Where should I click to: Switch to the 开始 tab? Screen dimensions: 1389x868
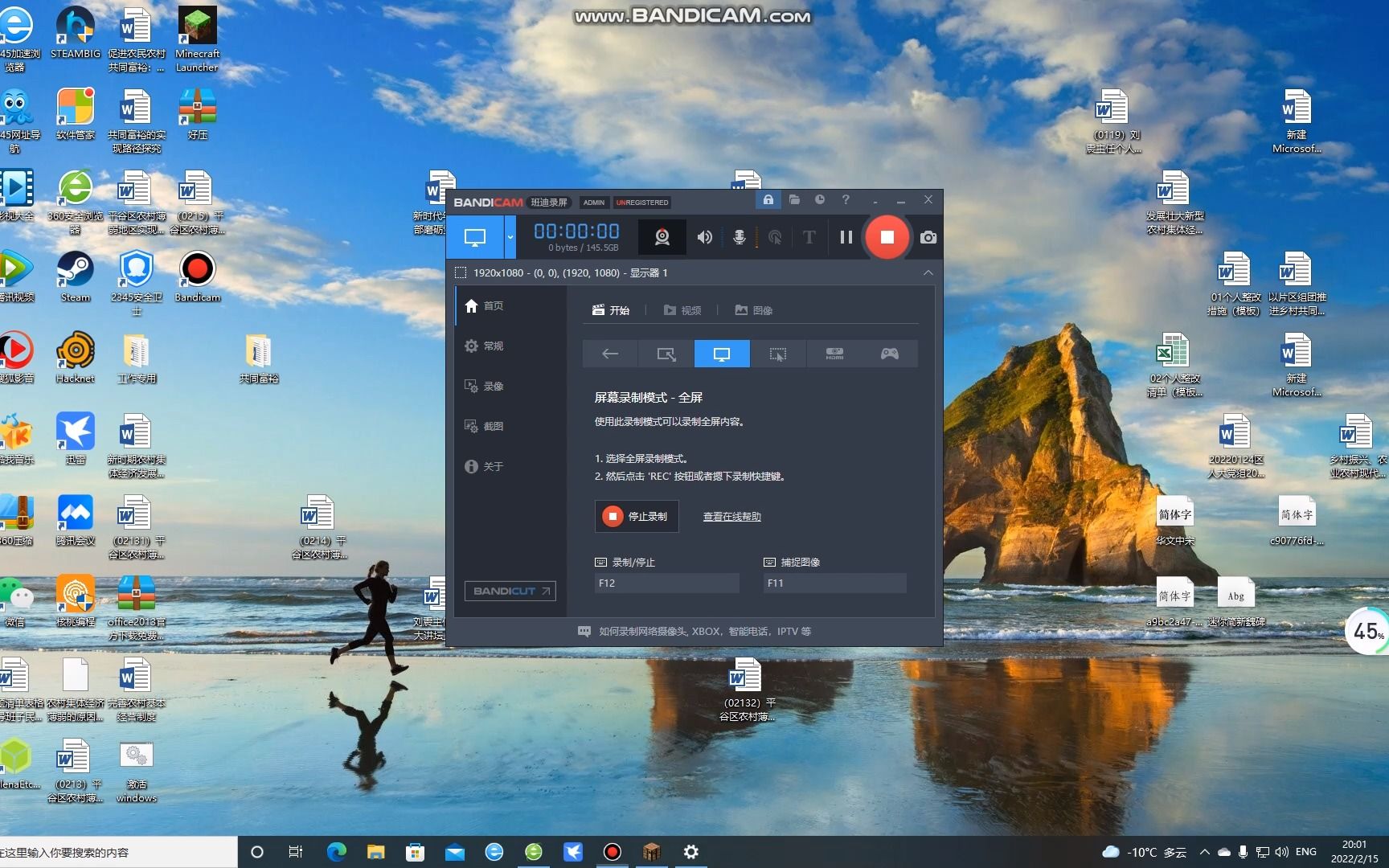611,310
